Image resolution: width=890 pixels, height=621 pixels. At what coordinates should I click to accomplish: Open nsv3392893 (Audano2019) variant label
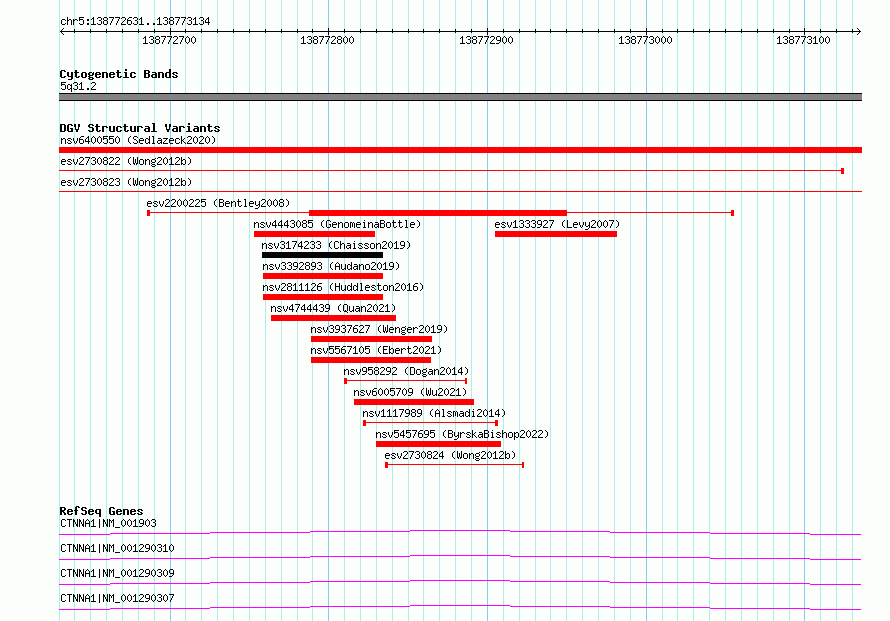[331, 266]
